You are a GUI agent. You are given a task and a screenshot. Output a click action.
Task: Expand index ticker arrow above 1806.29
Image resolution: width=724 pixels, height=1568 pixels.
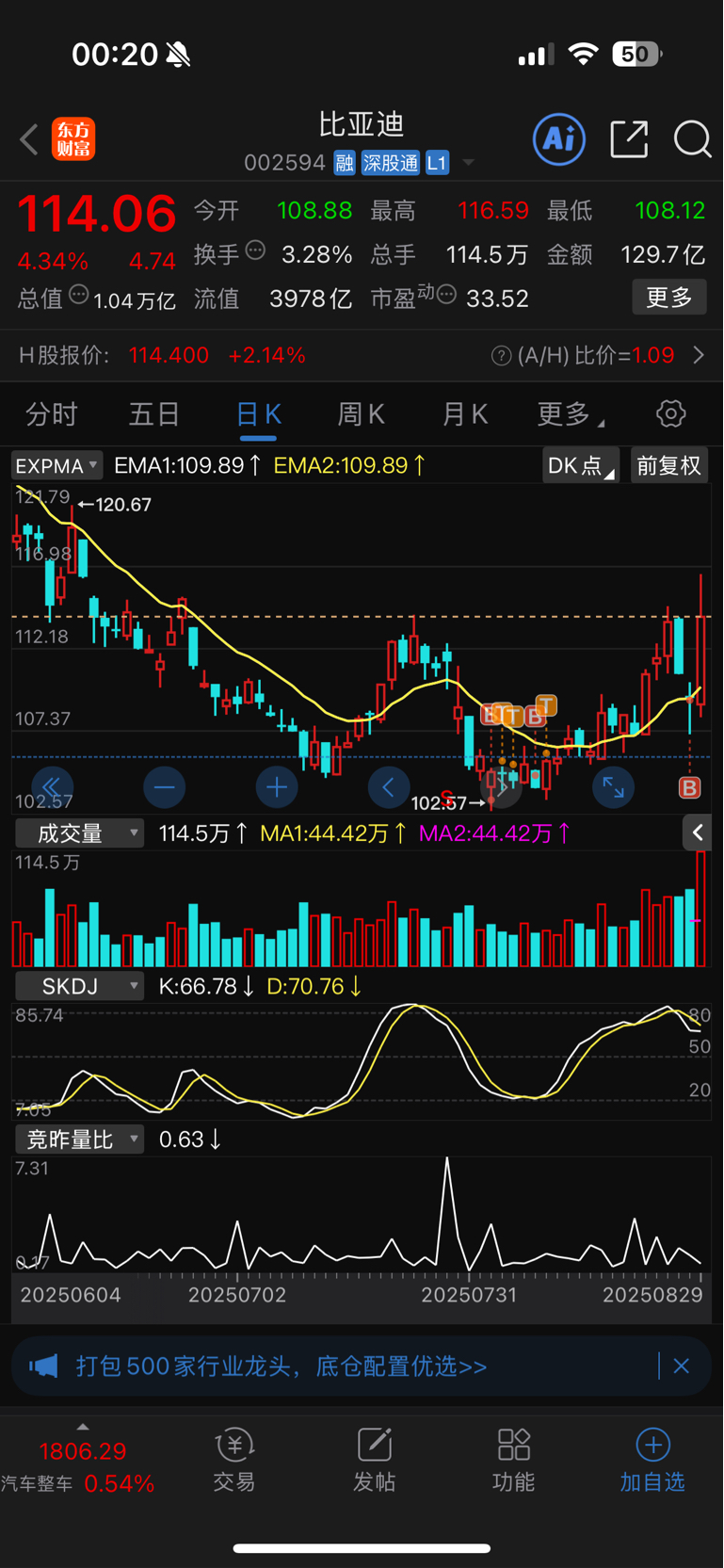pos(83,1427)
